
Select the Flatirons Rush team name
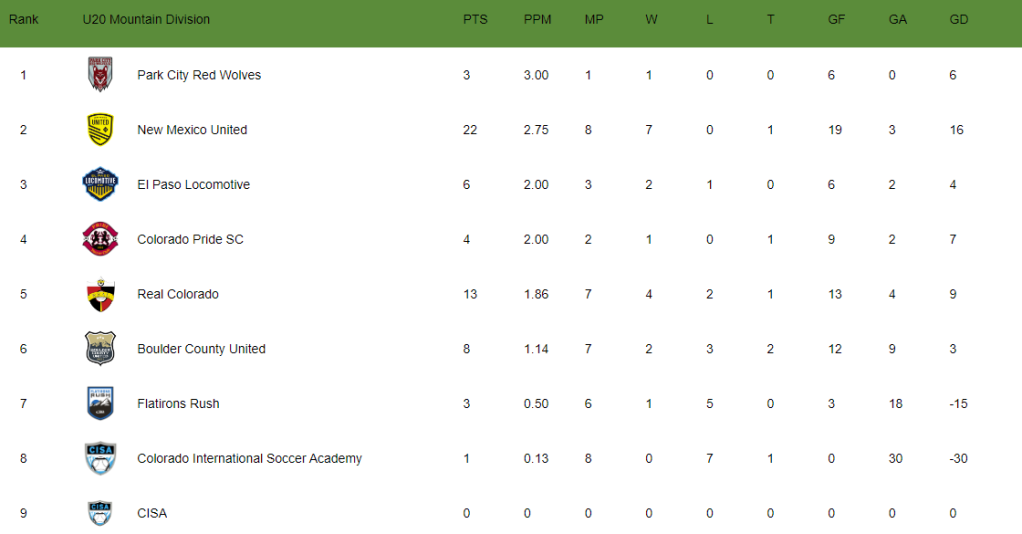click(178, 404)
